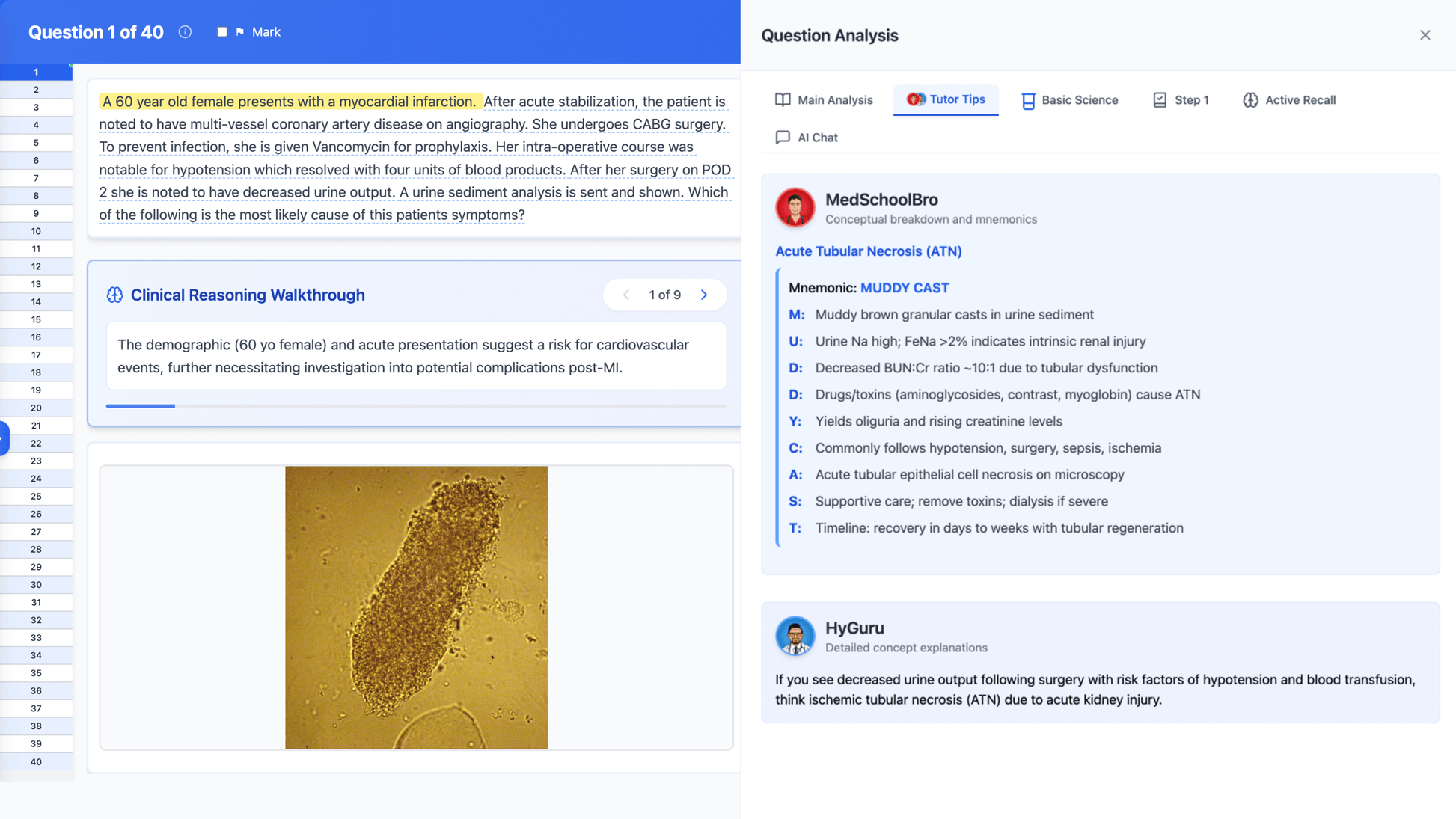Open the Acute Tubular Necrosis (ATN) link
This screenshot has height=819, width=1456.
click(868, 251)
